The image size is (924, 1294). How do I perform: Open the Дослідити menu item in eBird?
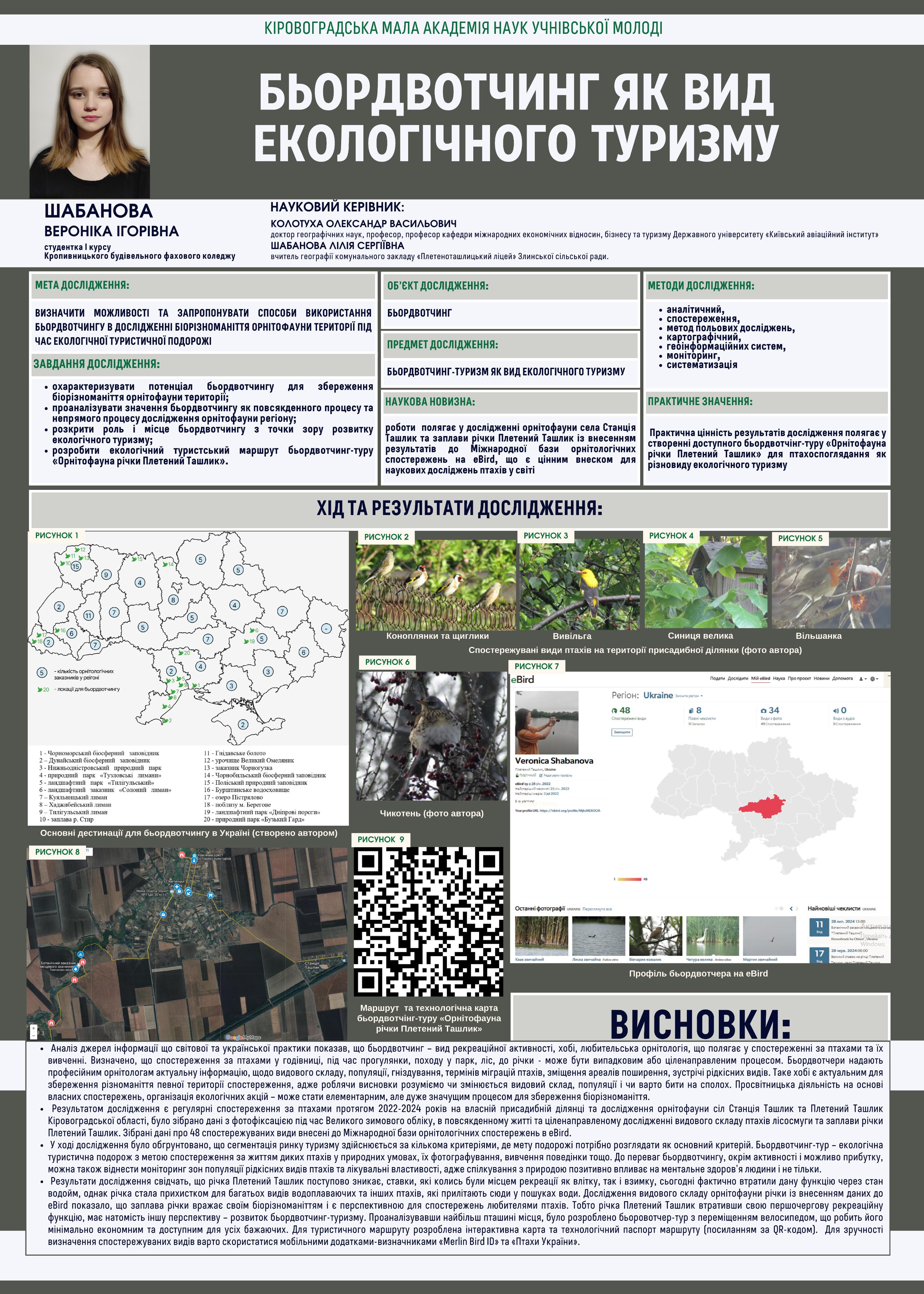pyautogui.click(x=738, y=678)
